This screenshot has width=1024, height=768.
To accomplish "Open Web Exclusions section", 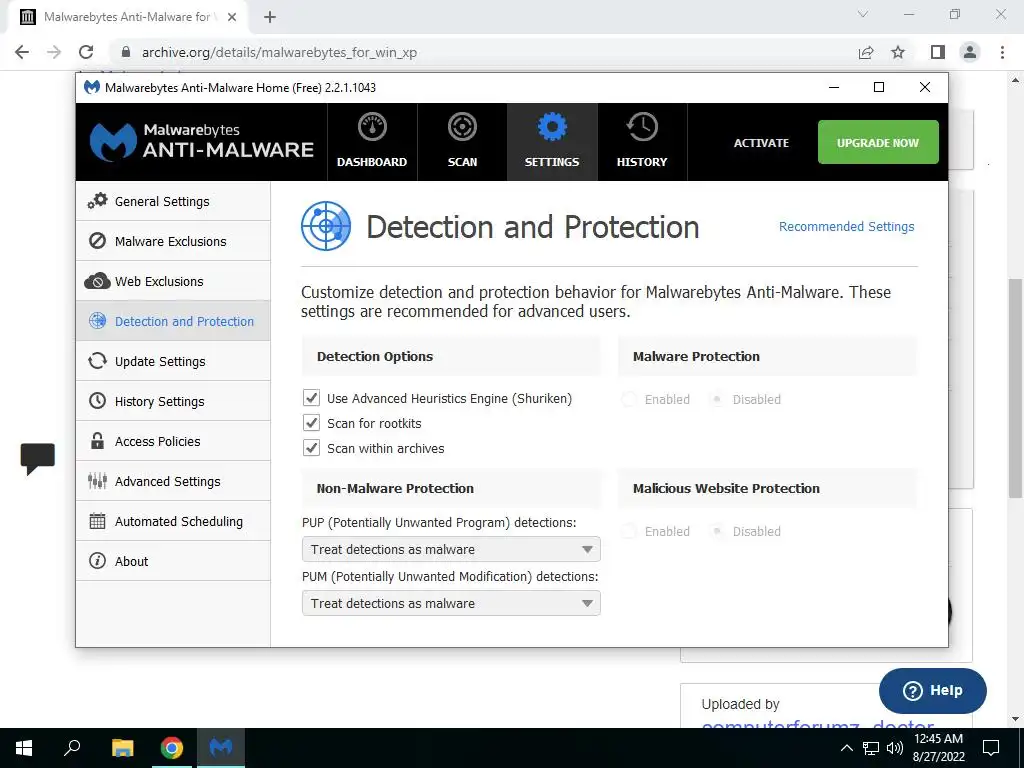I will point(173,281).
